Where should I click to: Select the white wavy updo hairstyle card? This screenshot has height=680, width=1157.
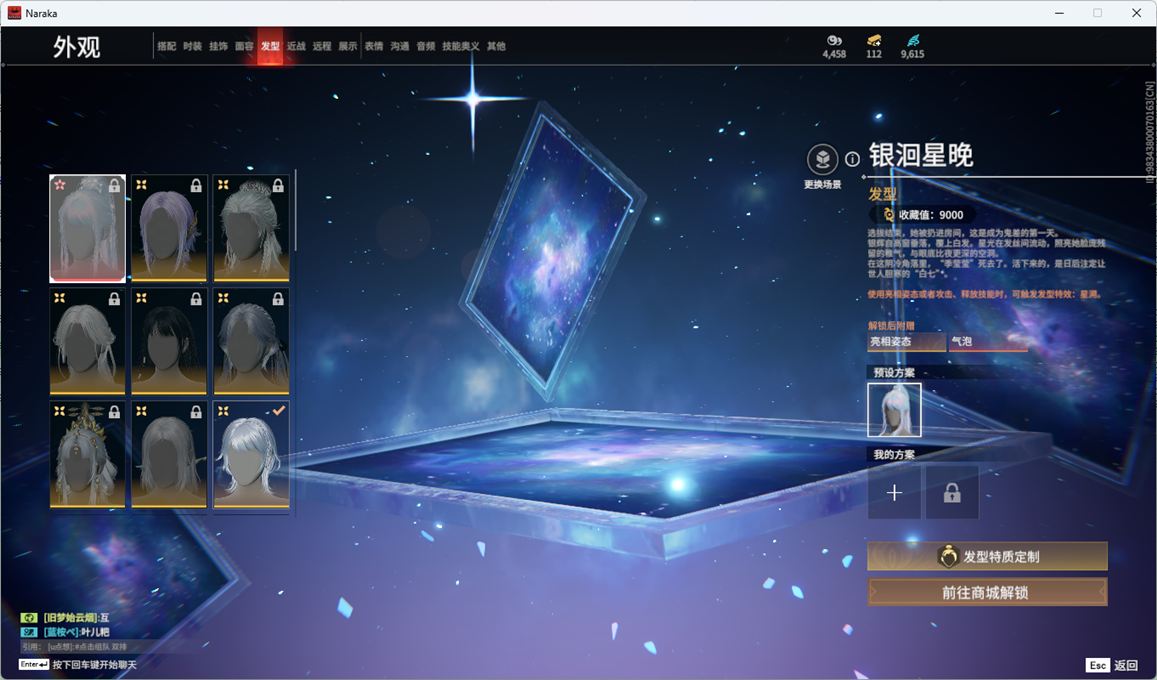click(87, 341)
